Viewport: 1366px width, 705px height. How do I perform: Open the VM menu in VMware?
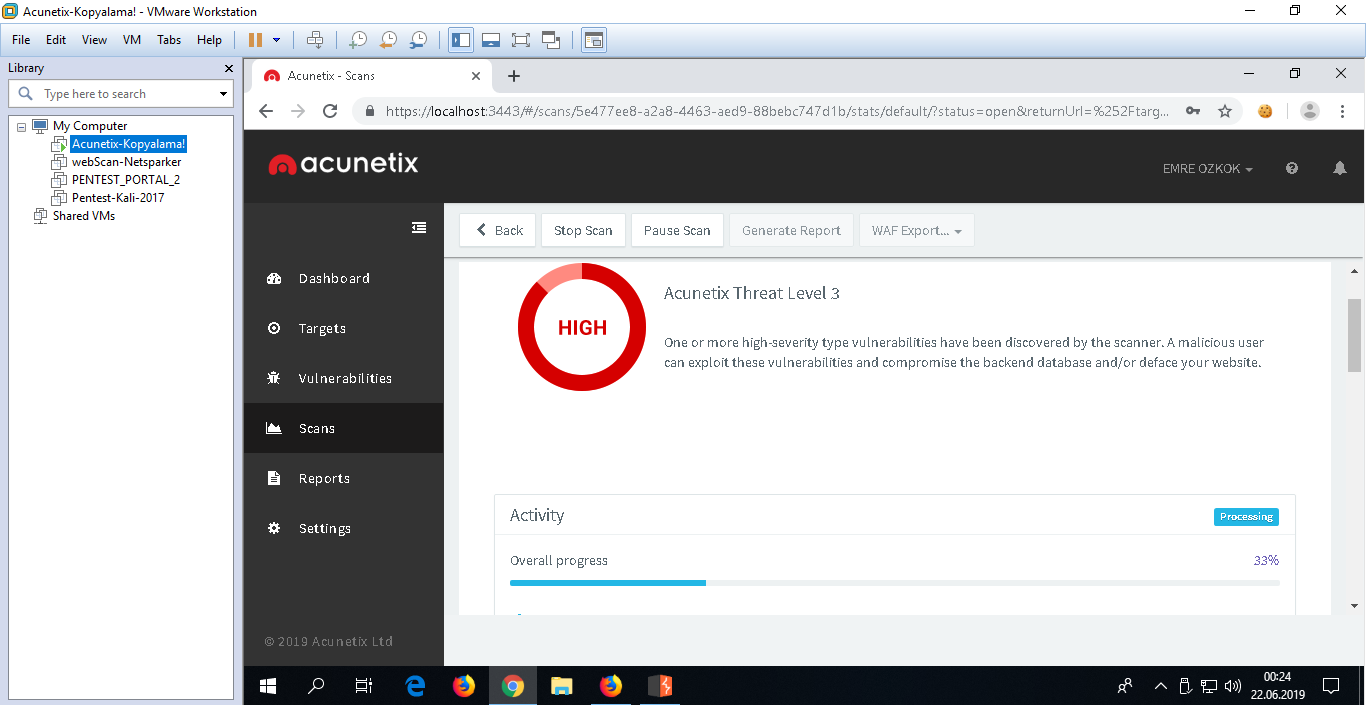click(131, 40)
